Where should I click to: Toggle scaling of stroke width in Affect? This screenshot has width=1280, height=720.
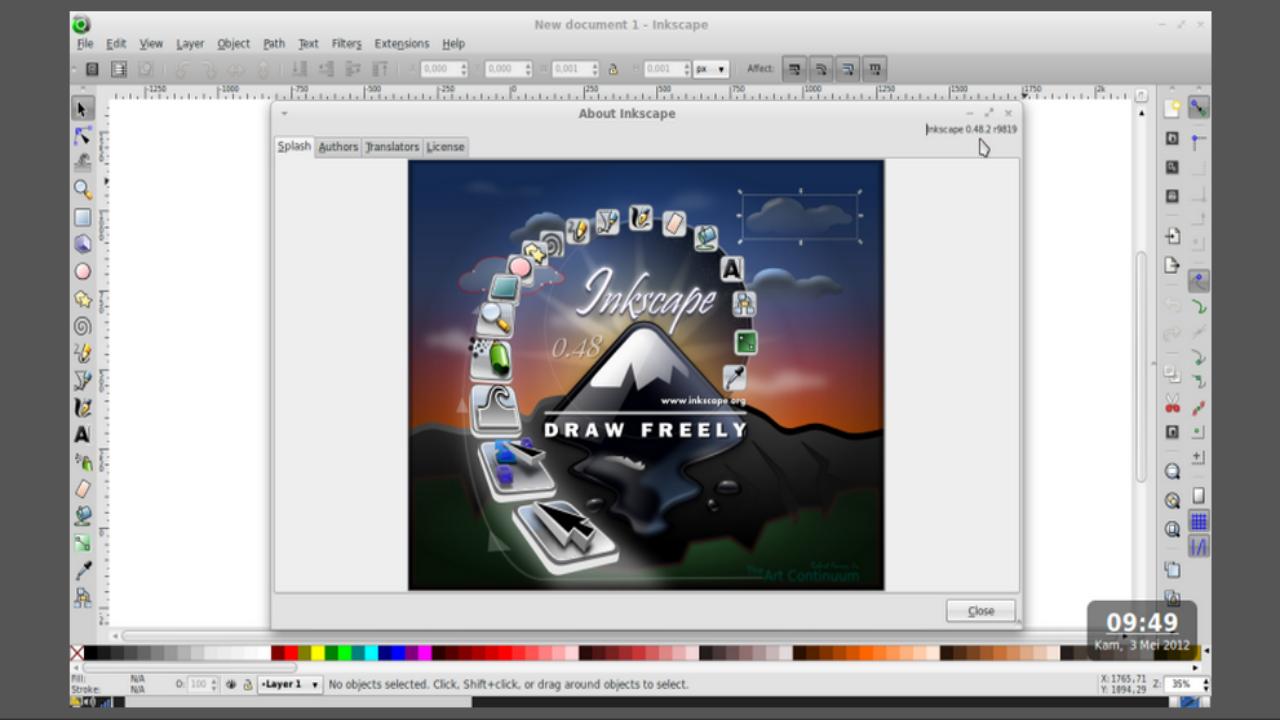pyautogui.click(x=795, y=69)
